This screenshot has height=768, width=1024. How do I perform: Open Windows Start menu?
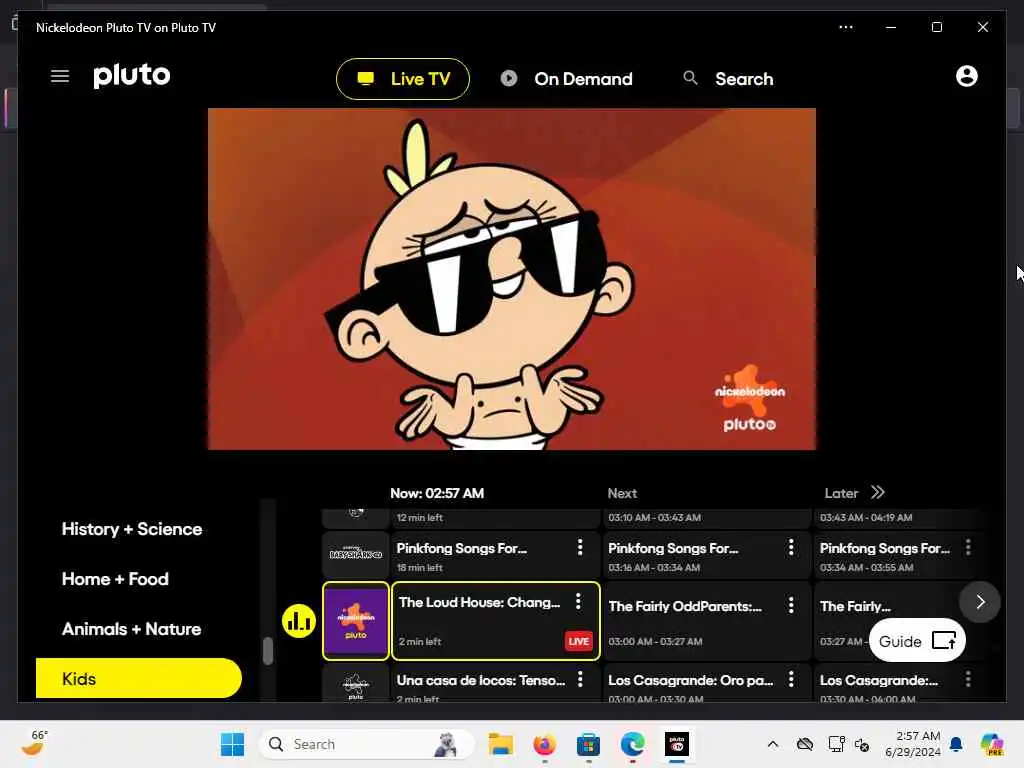click(232, 744)
